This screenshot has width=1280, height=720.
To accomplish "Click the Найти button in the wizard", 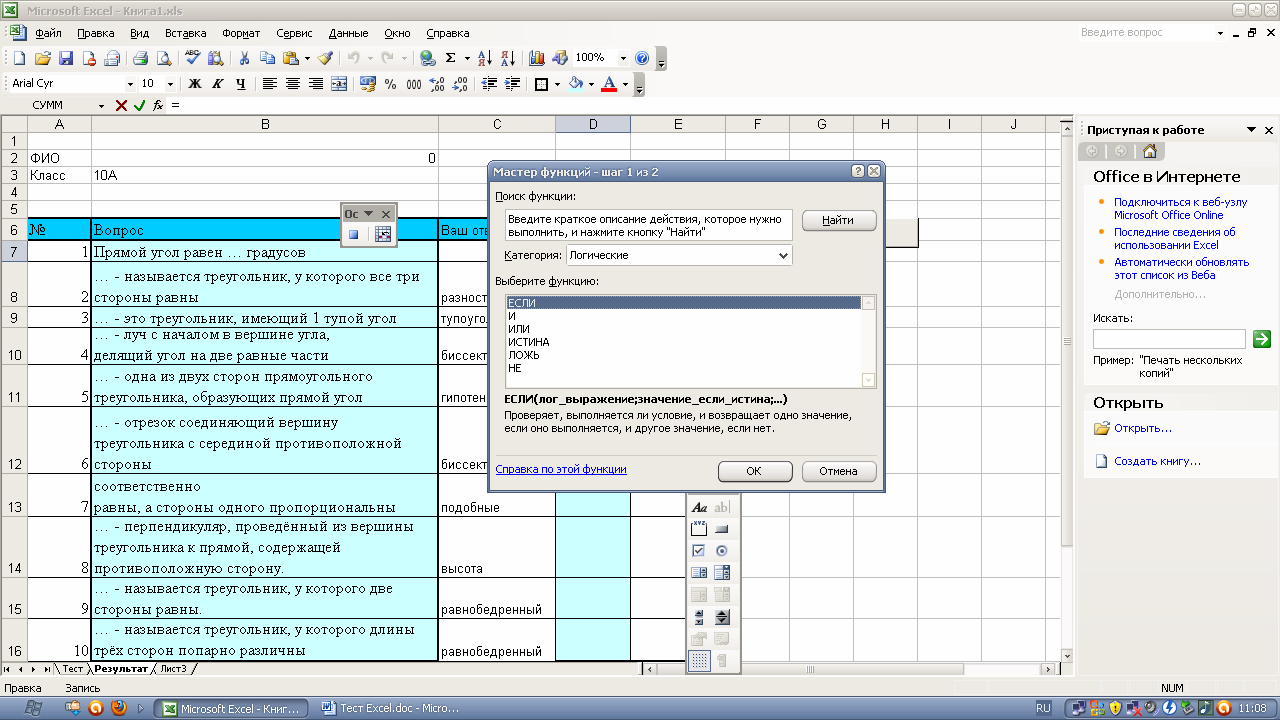I will point(839,221).
